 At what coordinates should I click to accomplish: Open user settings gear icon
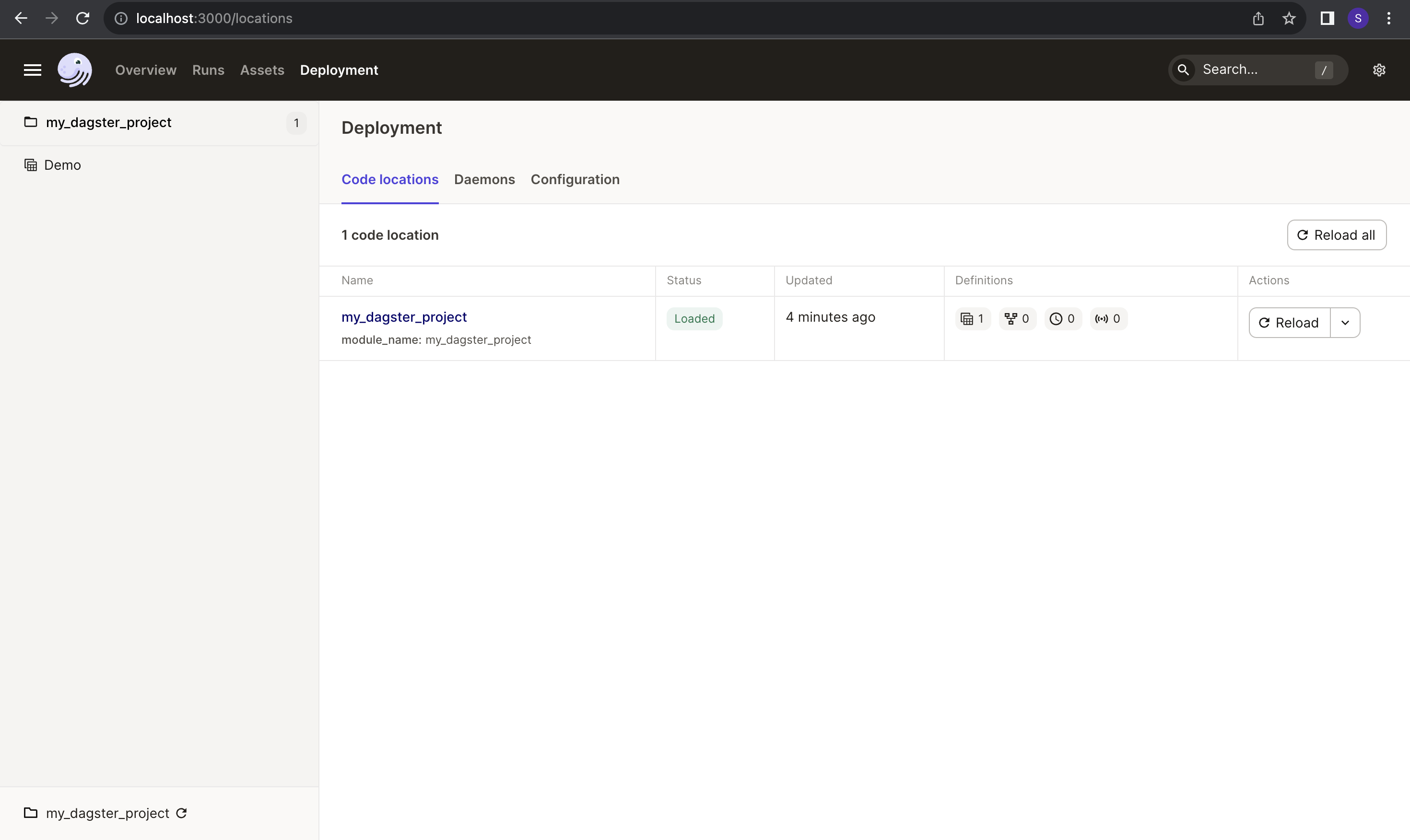[1379, 70]
